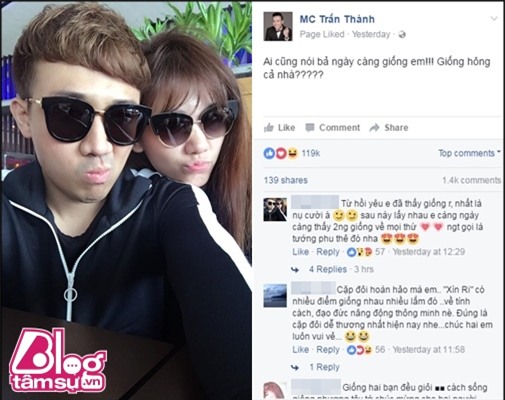Expand the 4 Replies thread
Screen dimensions: 505x400
click(x=328, y=269)
